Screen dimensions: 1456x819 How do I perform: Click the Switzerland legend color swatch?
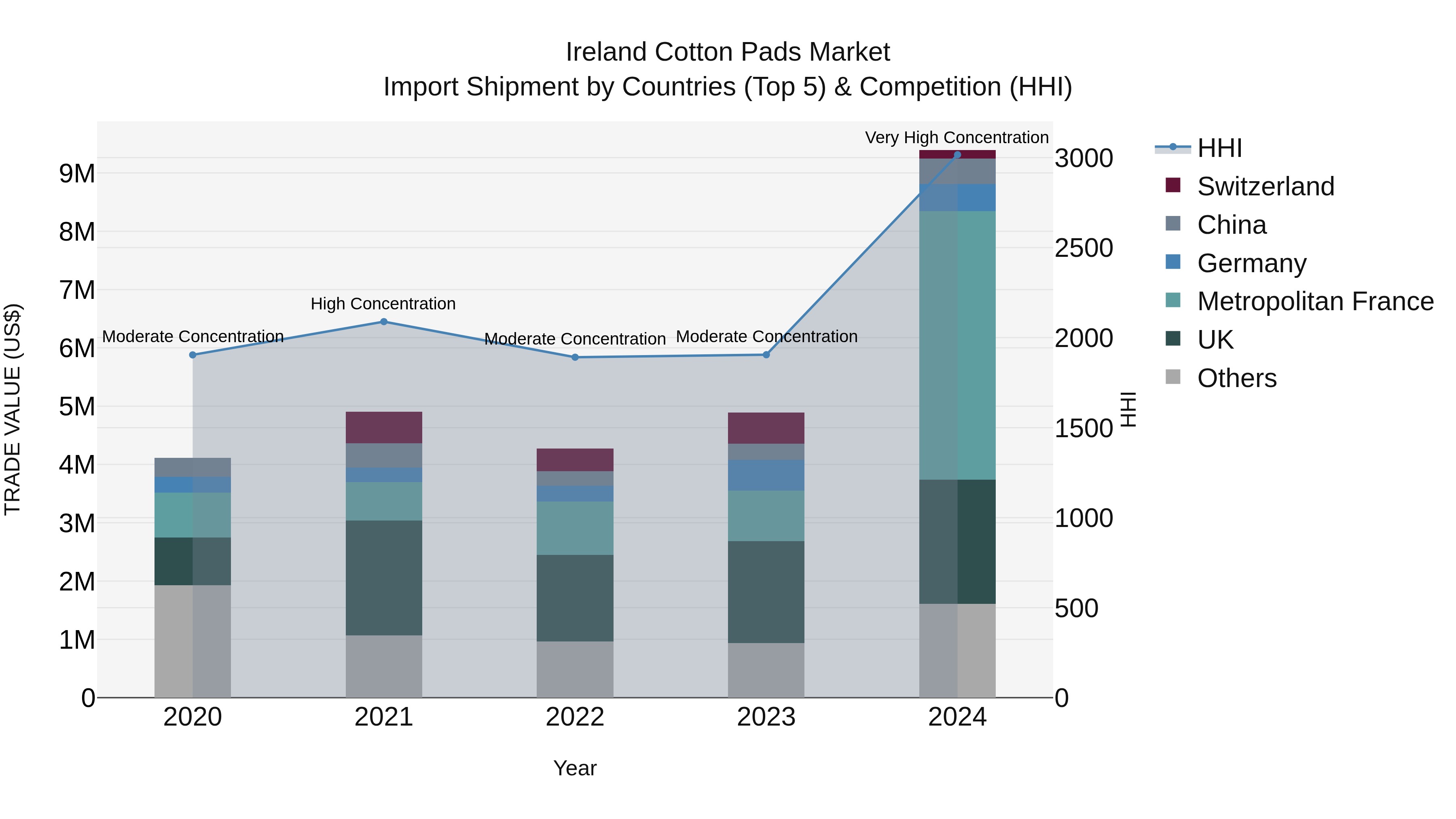coord(1173,185)
